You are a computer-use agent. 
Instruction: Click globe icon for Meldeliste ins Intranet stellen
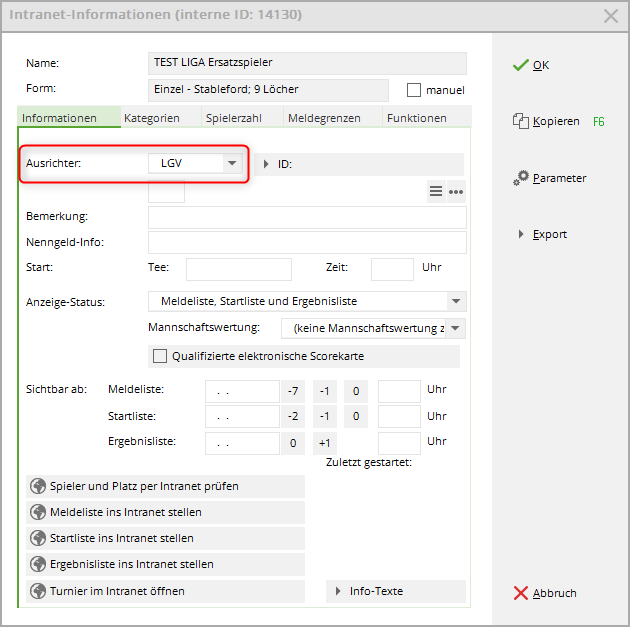39,512
